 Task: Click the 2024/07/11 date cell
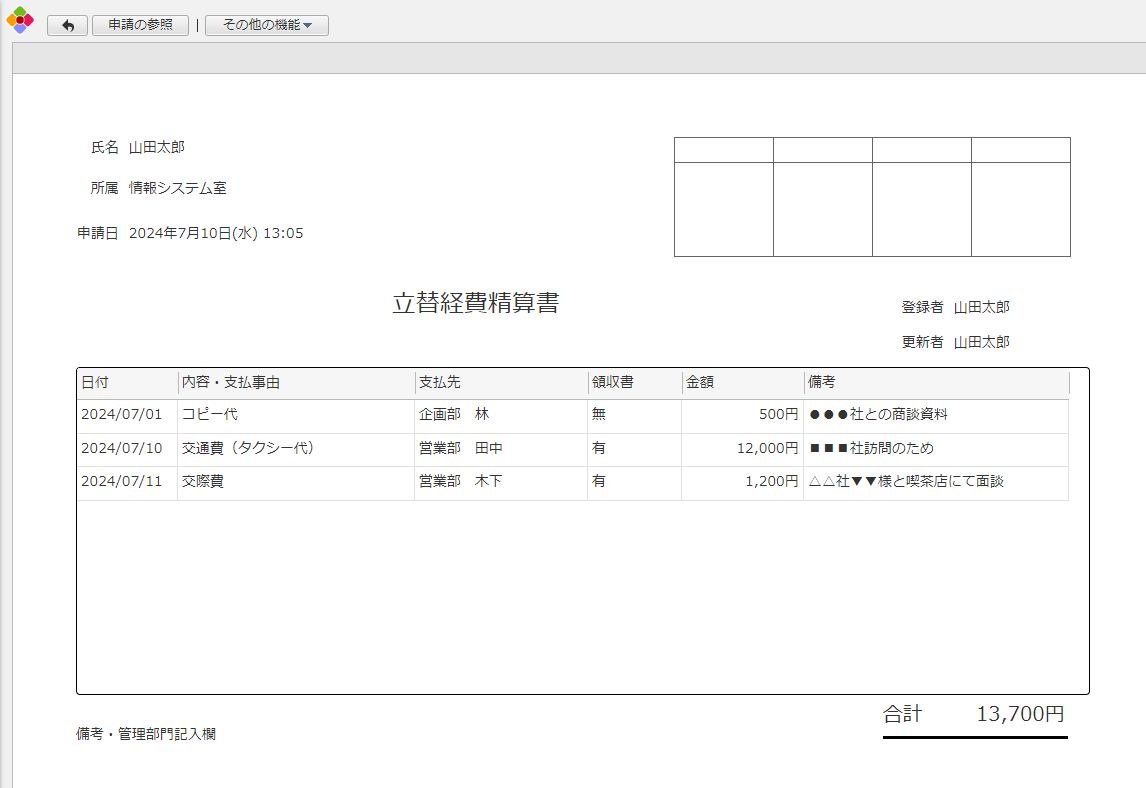pyautogui.click(x=121, y=481)
